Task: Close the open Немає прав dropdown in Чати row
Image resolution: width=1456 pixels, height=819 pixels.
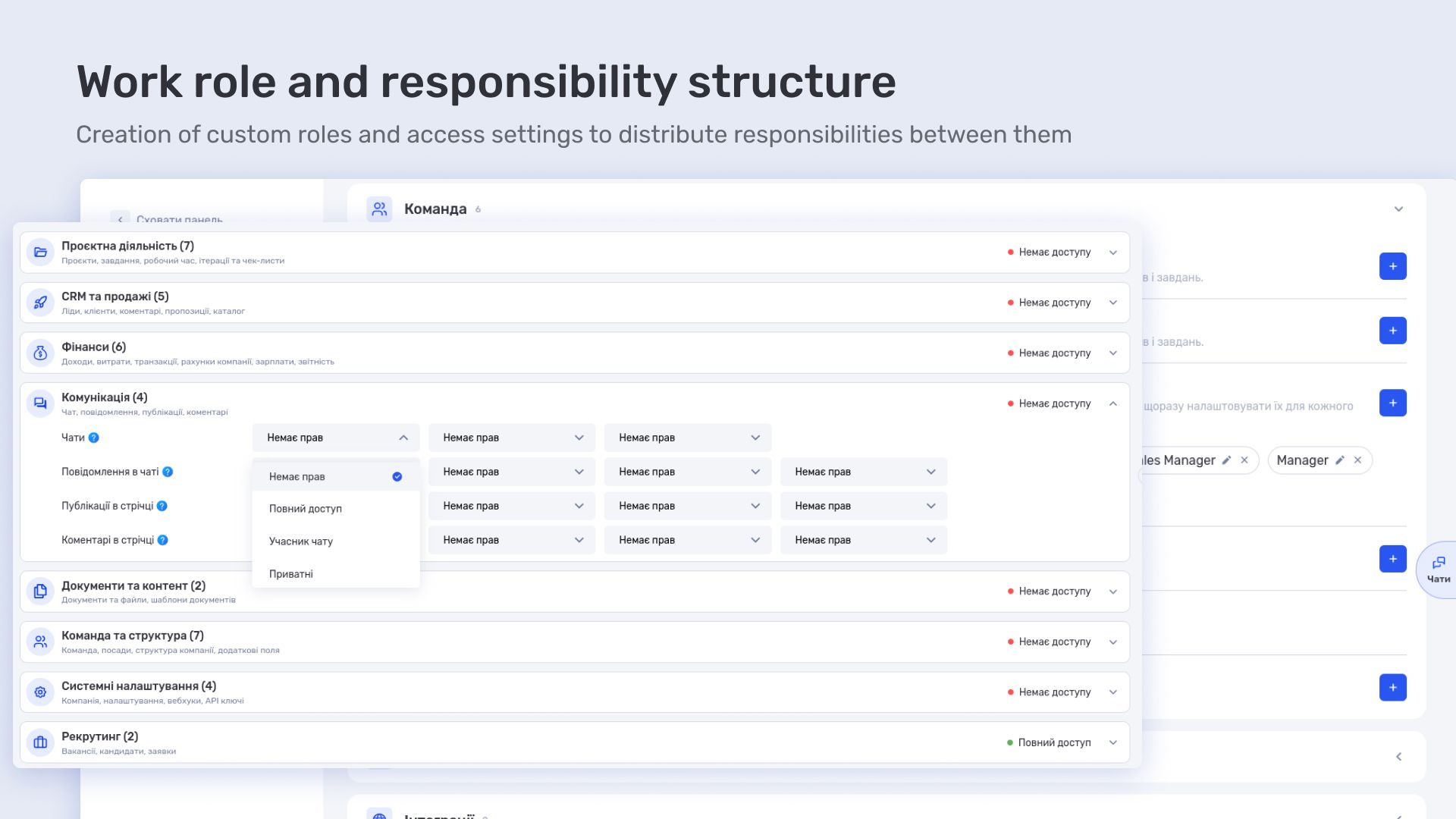Action: click(x=336, y=438)
